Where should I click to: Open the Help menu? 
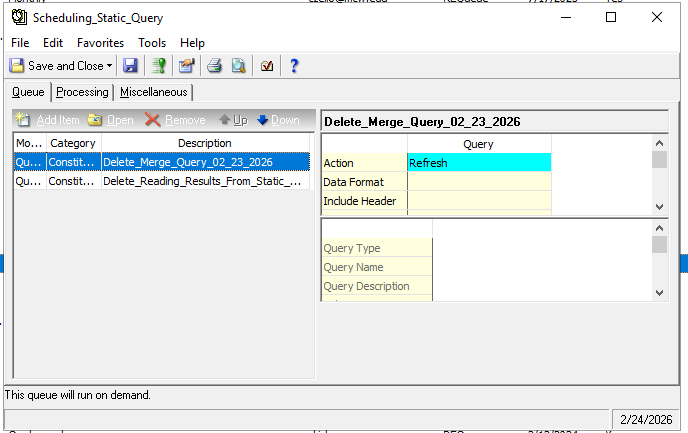192,43
